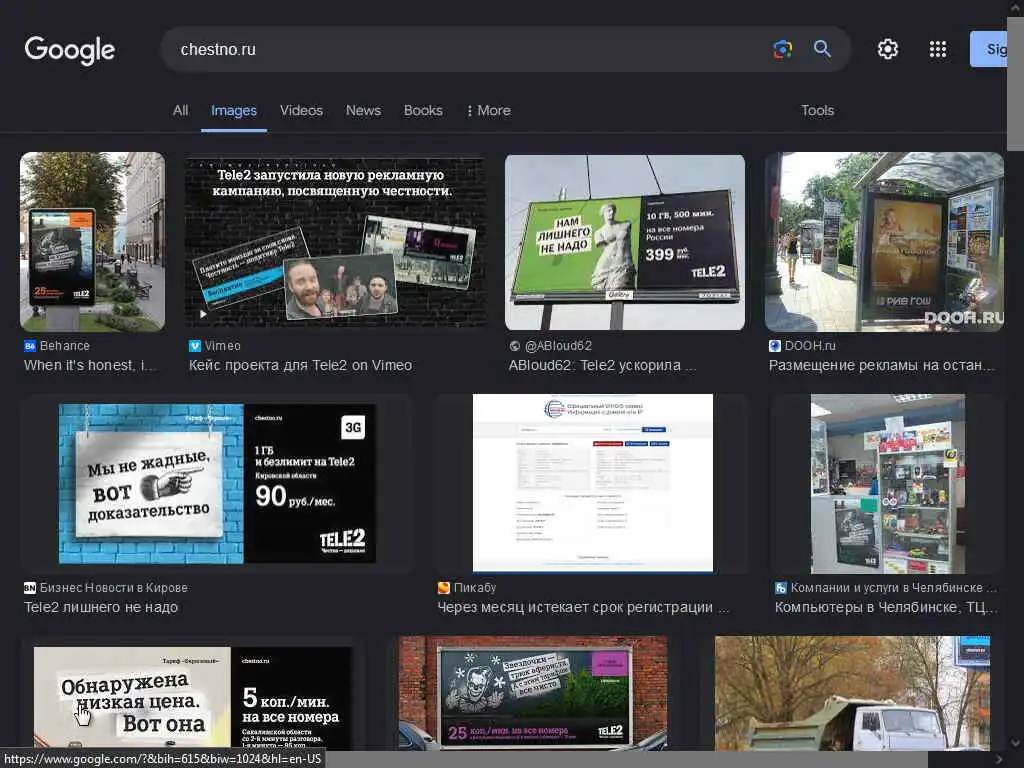Open the brick wall billboard thumbnail

(534, 693)
